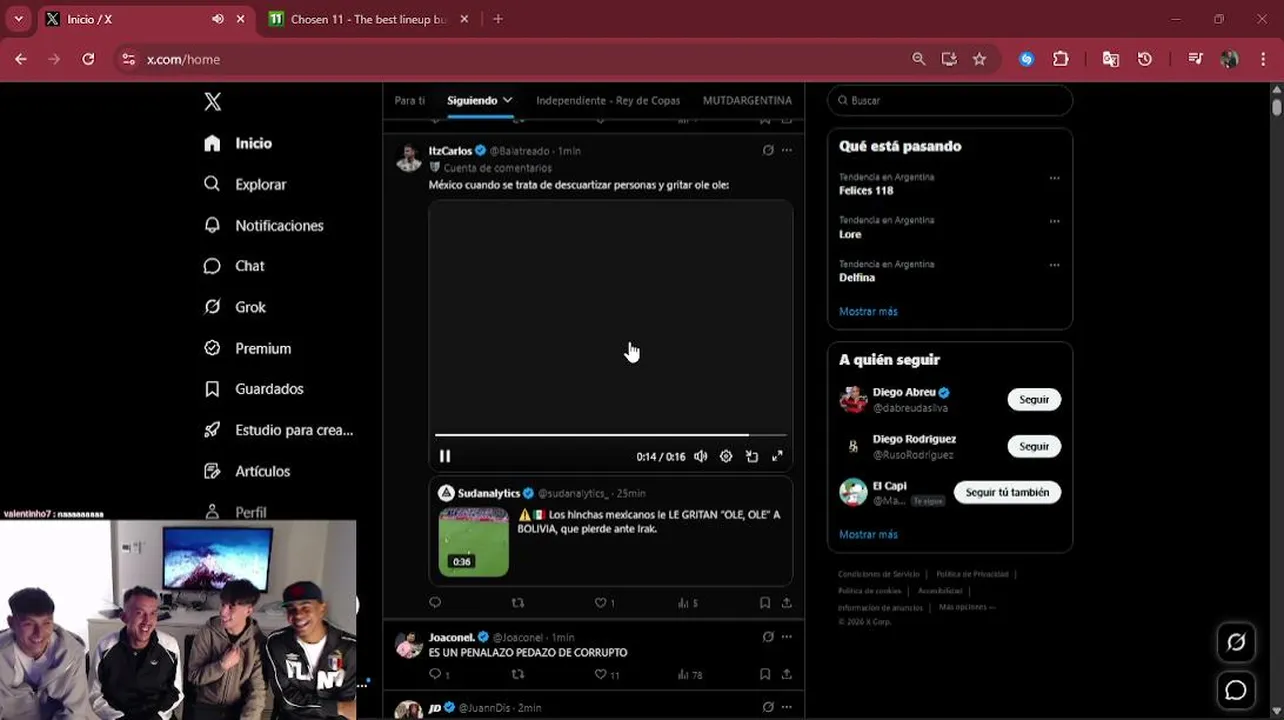Open the Felices 118 trend
This screenshot has height=720, width=1284.
pos(866,190)
